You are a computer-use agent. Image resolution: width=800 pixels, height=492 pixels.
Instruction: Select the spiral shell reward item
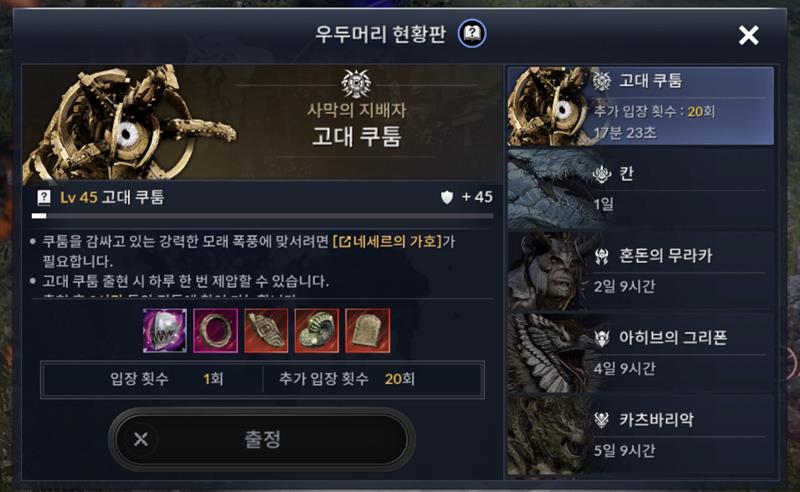click(316, 330)
